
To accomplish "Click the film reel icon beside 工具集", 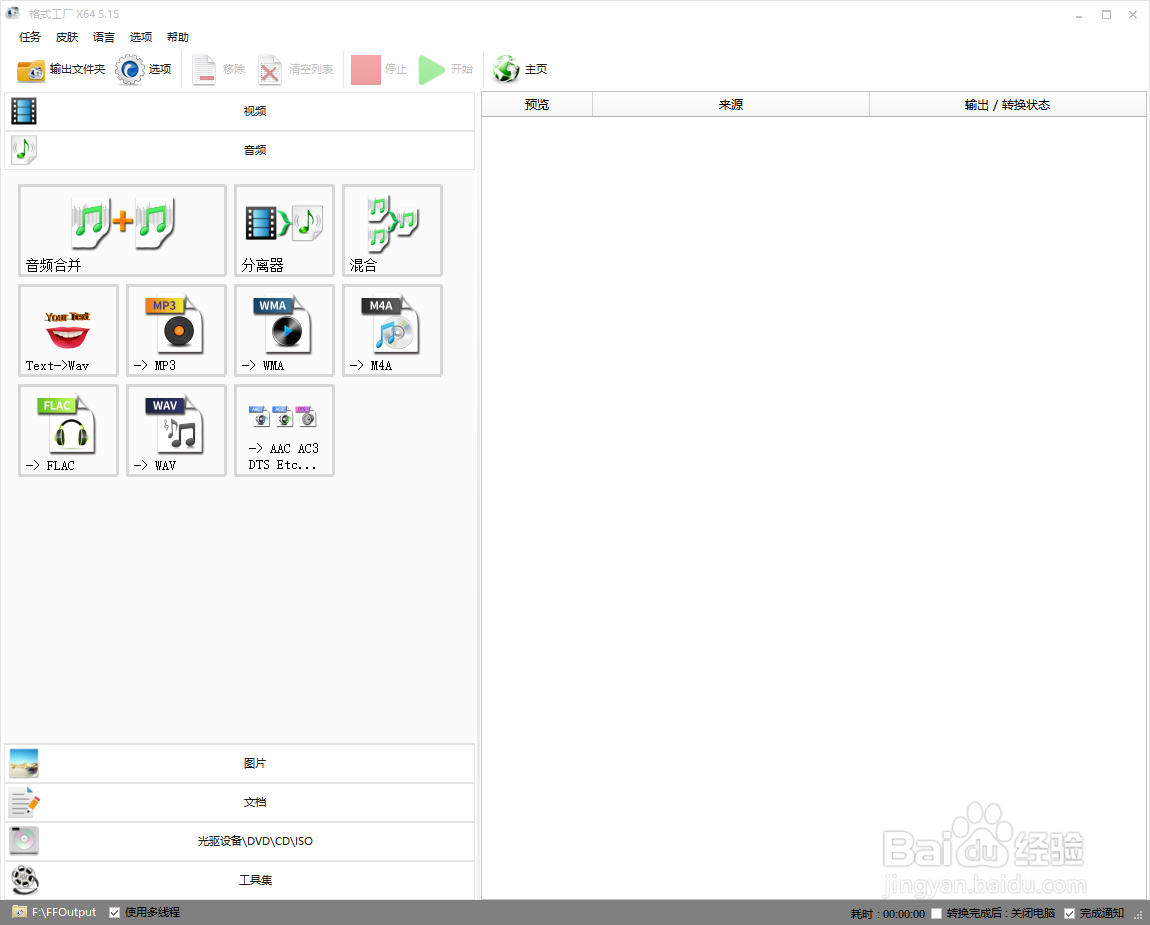I will [x=24, y=880].
